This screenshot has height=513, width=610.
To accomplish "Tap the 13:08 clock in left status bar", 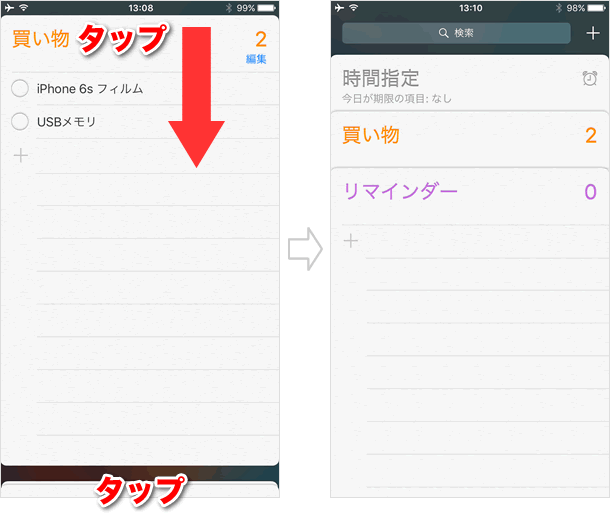I will click(x=141, y=8).
